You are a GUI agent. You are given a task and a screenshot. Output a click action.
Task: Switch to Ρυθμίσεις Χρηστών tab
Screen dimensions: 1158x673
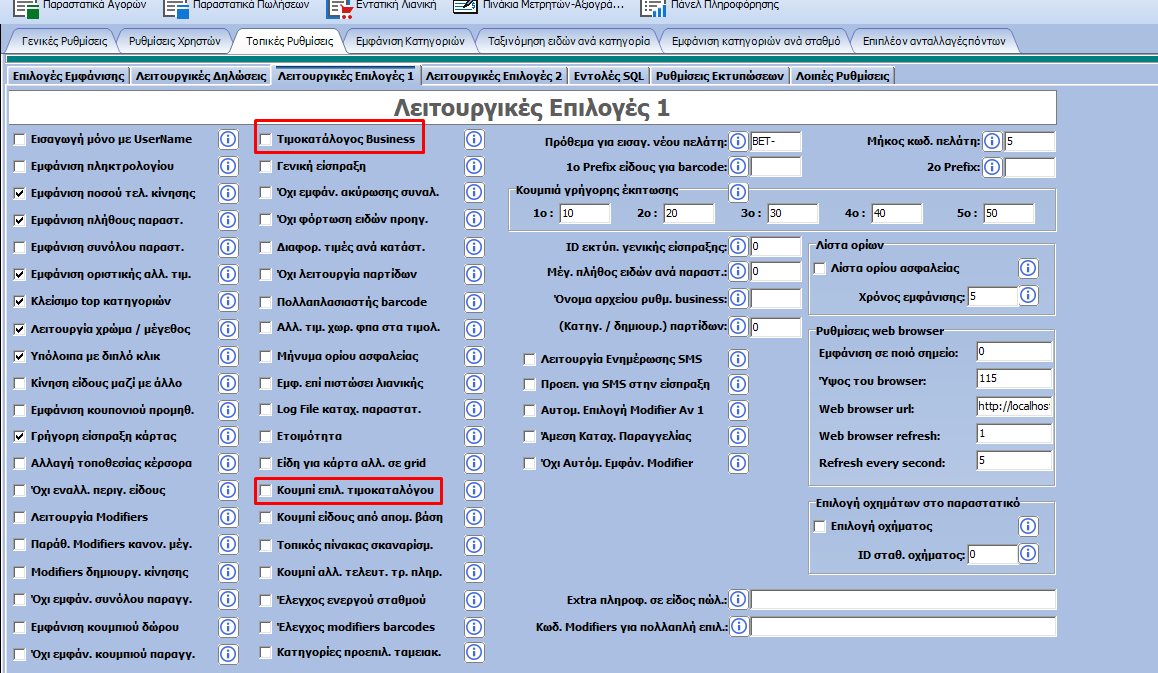(x=174, y=41)
